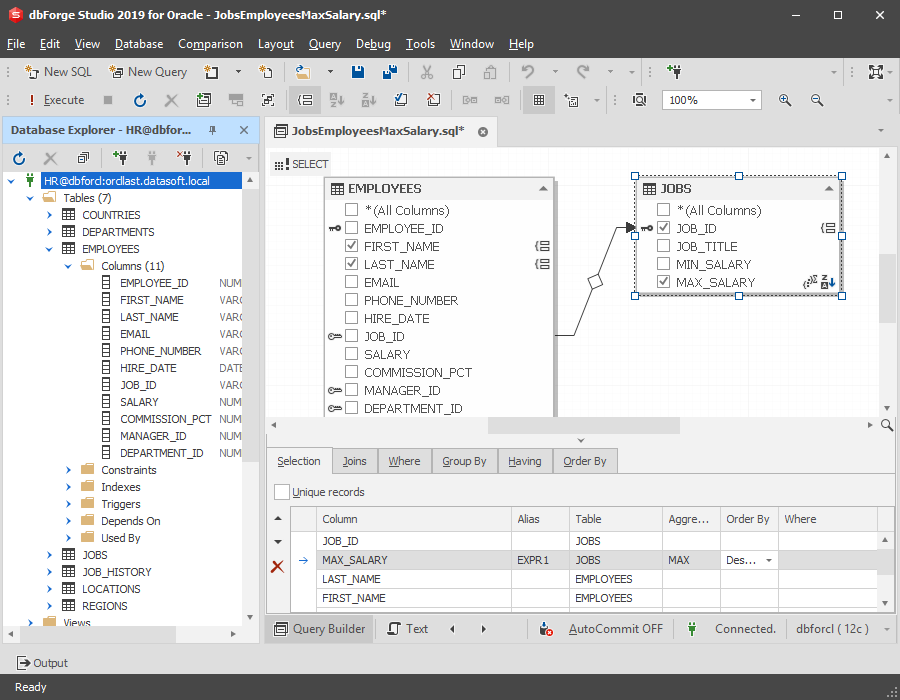The width and height of the screenshot is (900, 700).
Task: Click the Execute button
Action: pyautogui.click(x=57, y=100)
